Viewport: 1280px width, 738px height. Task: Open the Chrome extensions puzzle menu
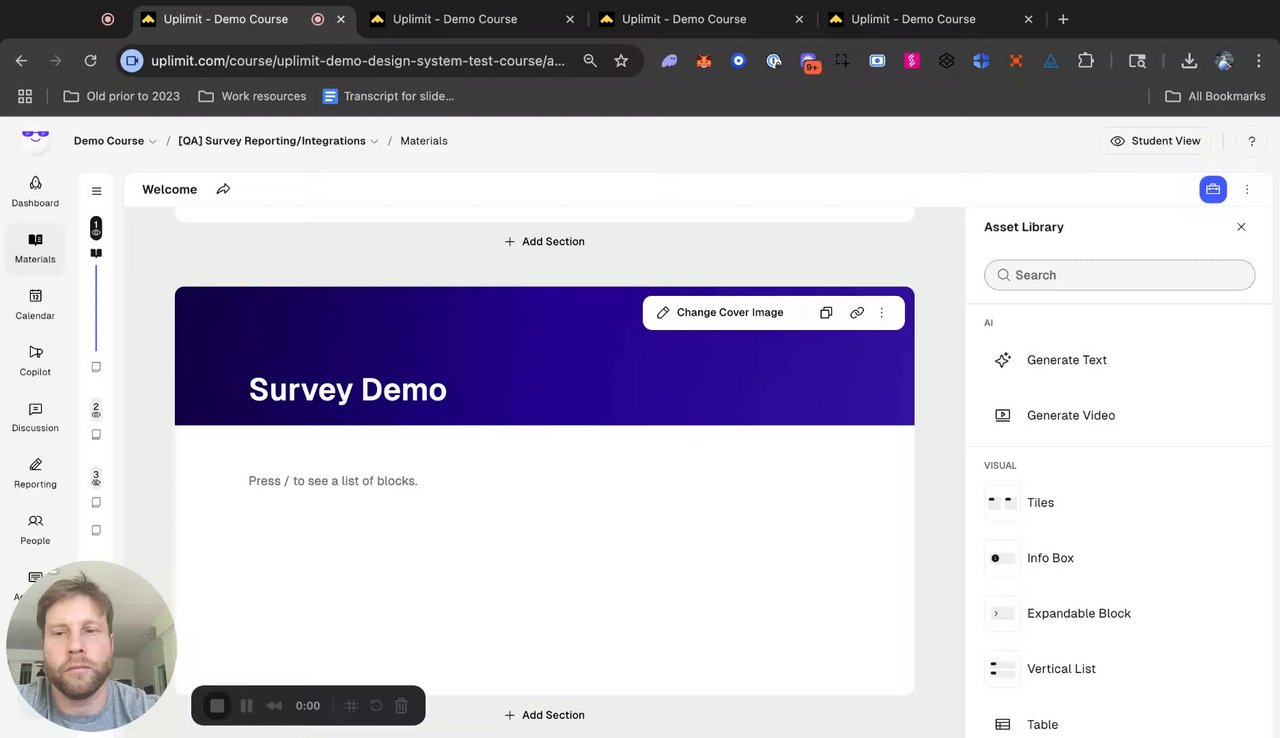[1086, 61]
